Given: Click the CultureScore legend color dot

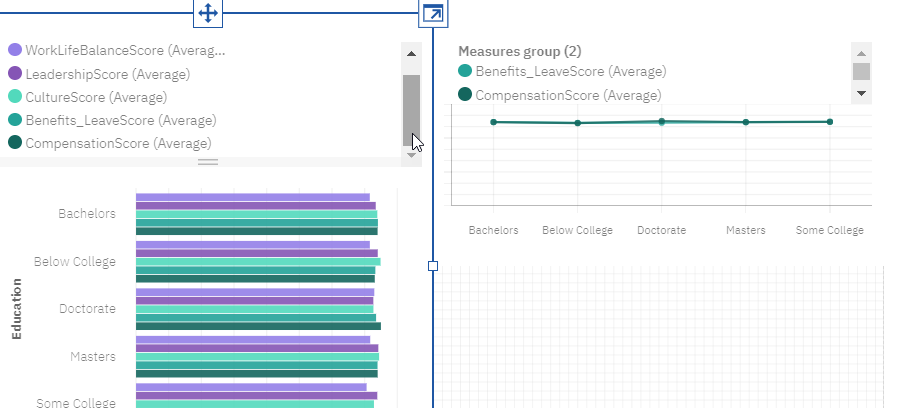Looking at the screenshot, I should [x=15, y=96].
